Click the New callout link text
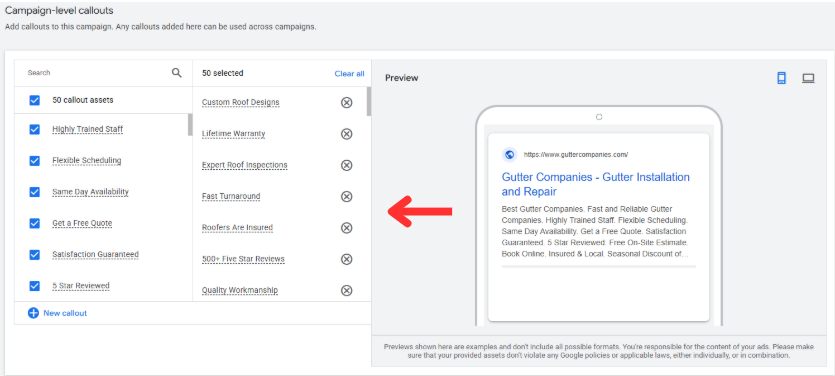Image resolution: width=835 pixels, height=376 pixels. pos(65,313)
